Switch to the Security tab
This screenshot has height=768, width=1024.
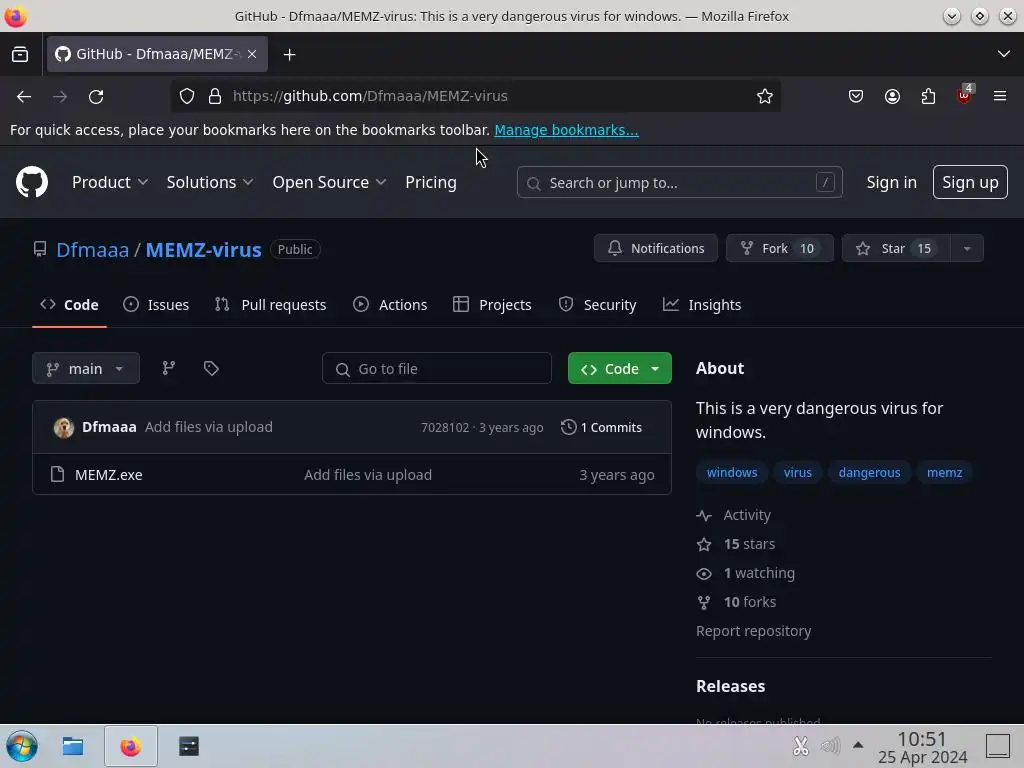597,305
